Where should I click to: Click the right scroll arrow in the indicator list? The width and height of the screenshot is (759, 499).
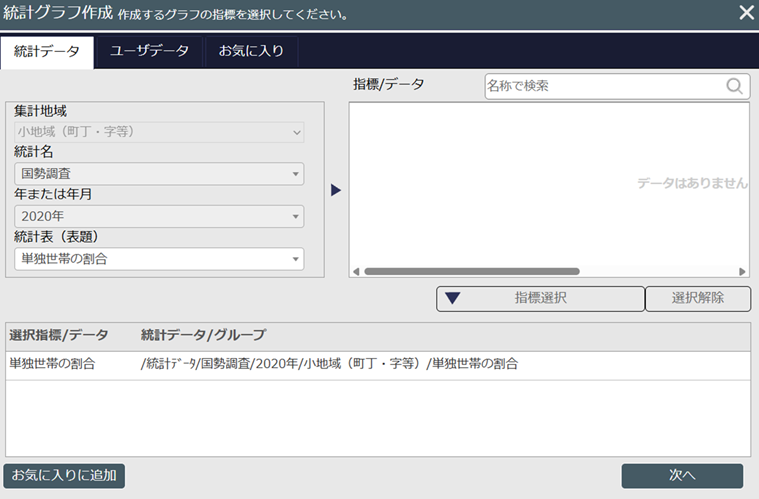(x=742, y=271)
